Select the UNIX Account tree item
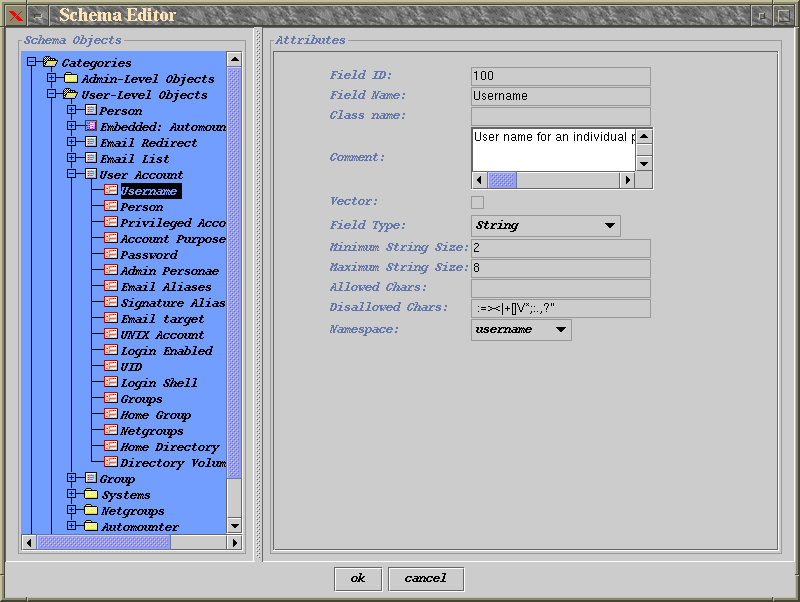800x602 pixels. pyautogui.click(x=162, y=335)
